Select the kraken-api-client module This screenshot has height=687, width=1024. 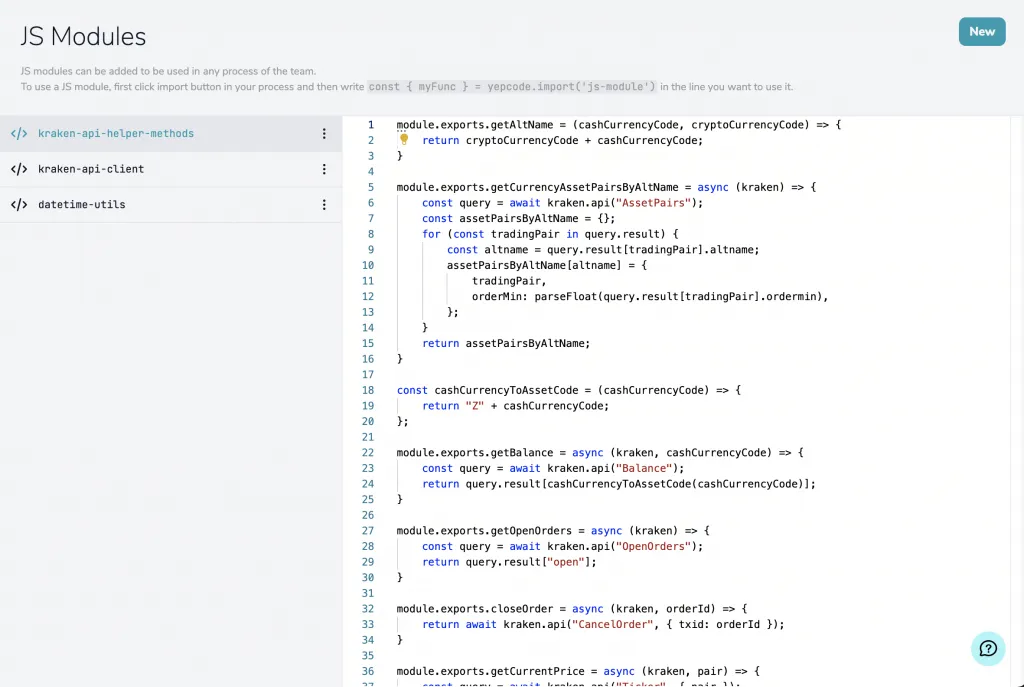(x=91, y=169)
